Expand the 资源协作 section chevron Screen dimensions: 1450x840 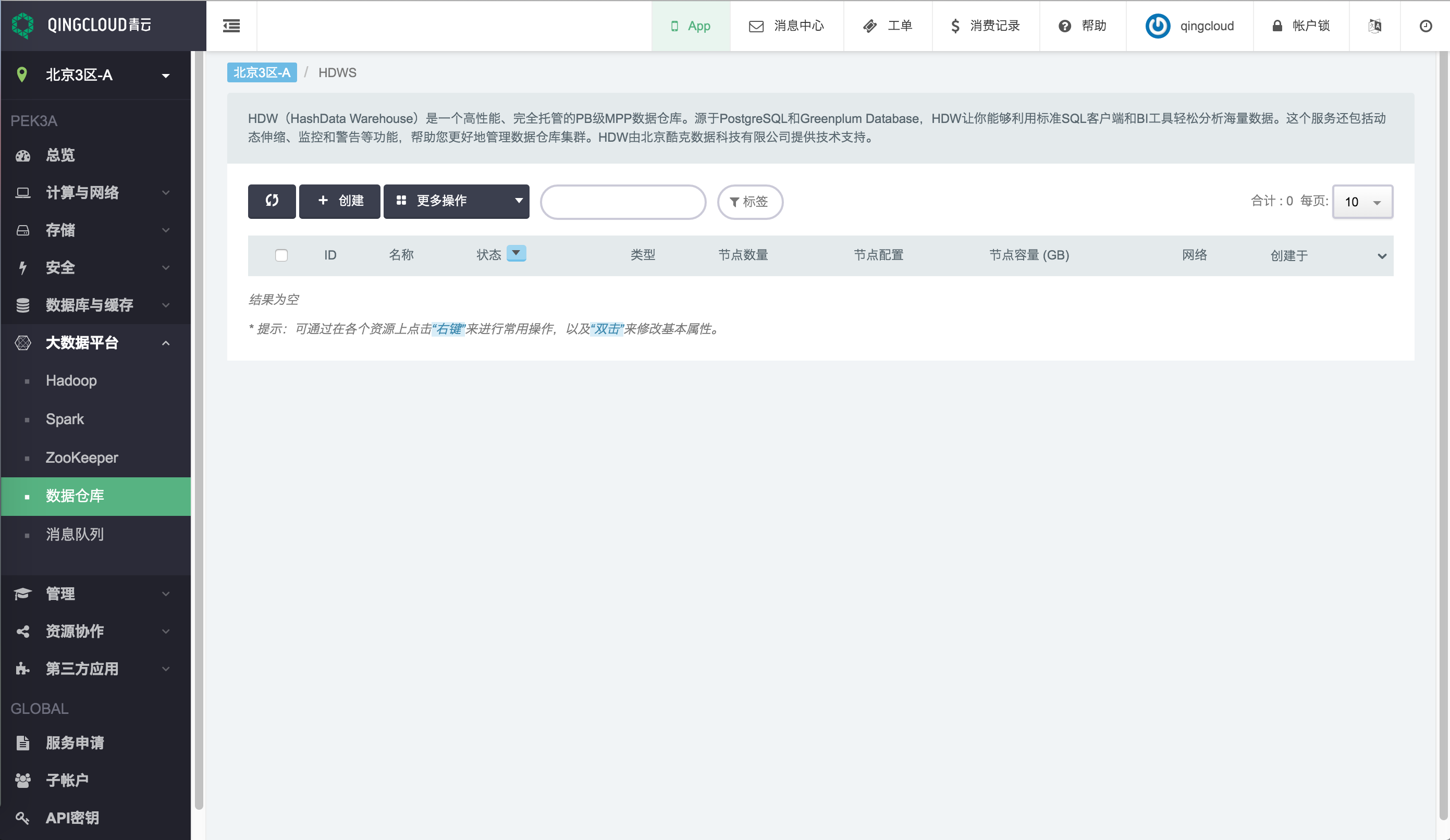[x=166, y=631]
